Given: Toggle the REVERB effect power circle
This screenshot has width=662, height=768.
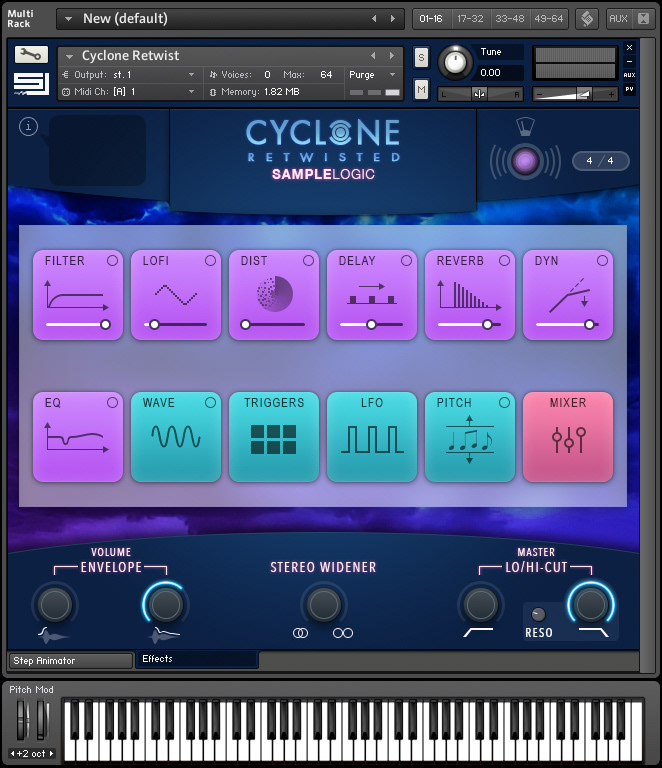Looking at the screenshot, I should click(x=504, y=261).
